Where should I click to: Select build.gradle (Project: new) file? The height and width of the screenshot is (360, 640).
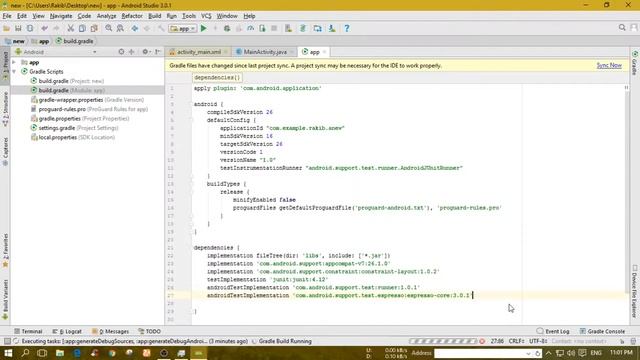(71, 81)
